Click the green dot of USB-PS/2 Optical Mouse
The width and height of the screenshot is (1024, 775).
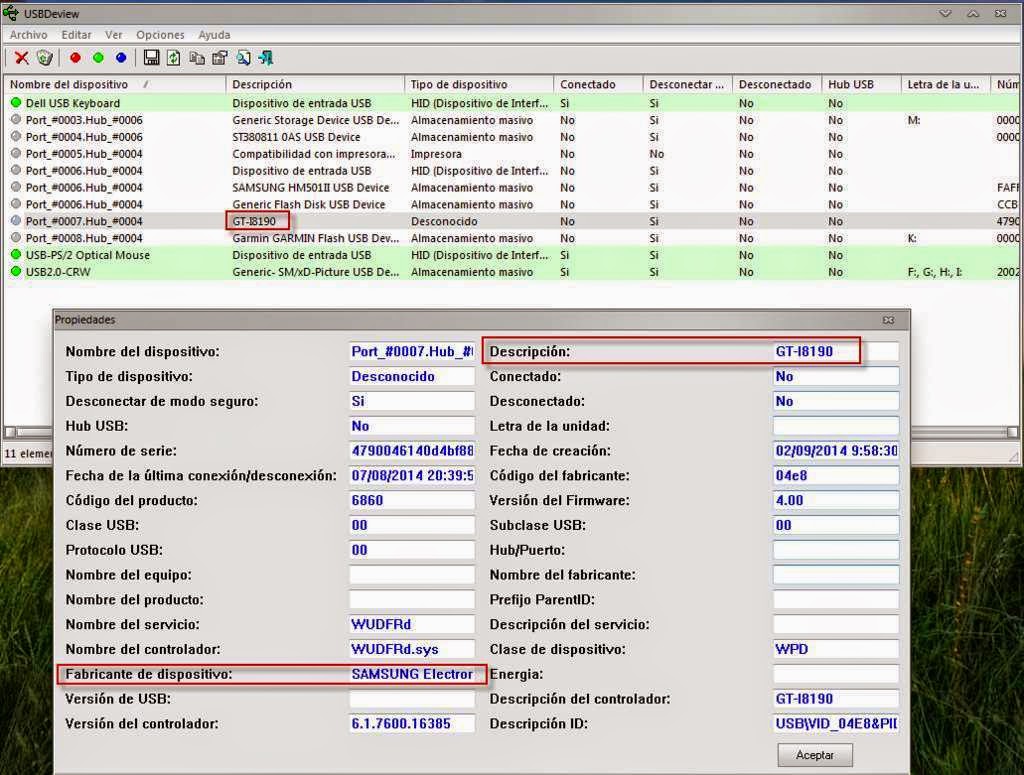pyautogui.click(x=16, y=255)
